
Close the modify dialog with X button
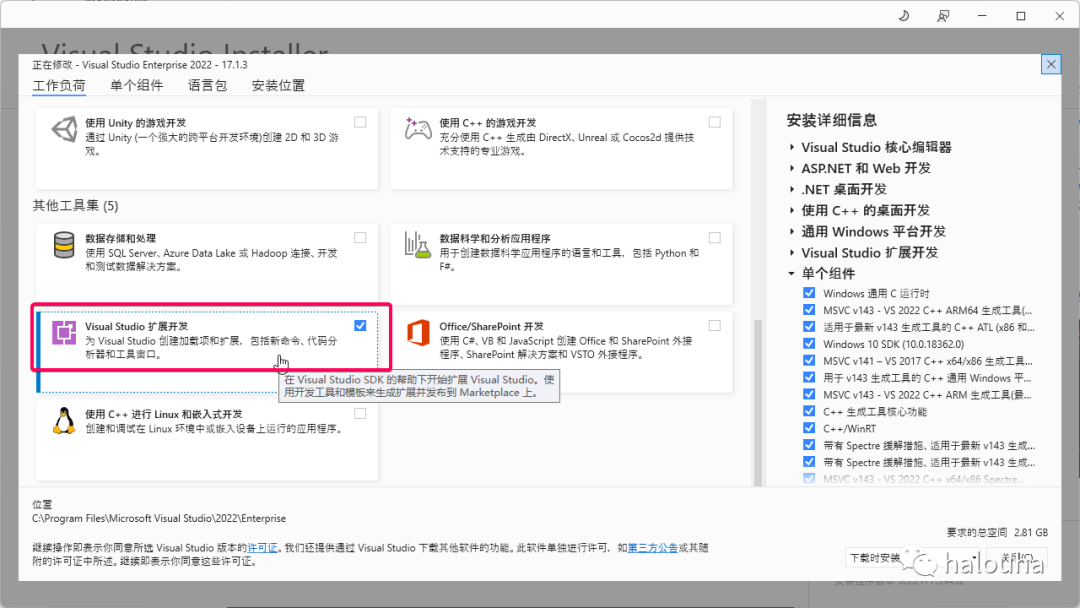point(1050,65)
